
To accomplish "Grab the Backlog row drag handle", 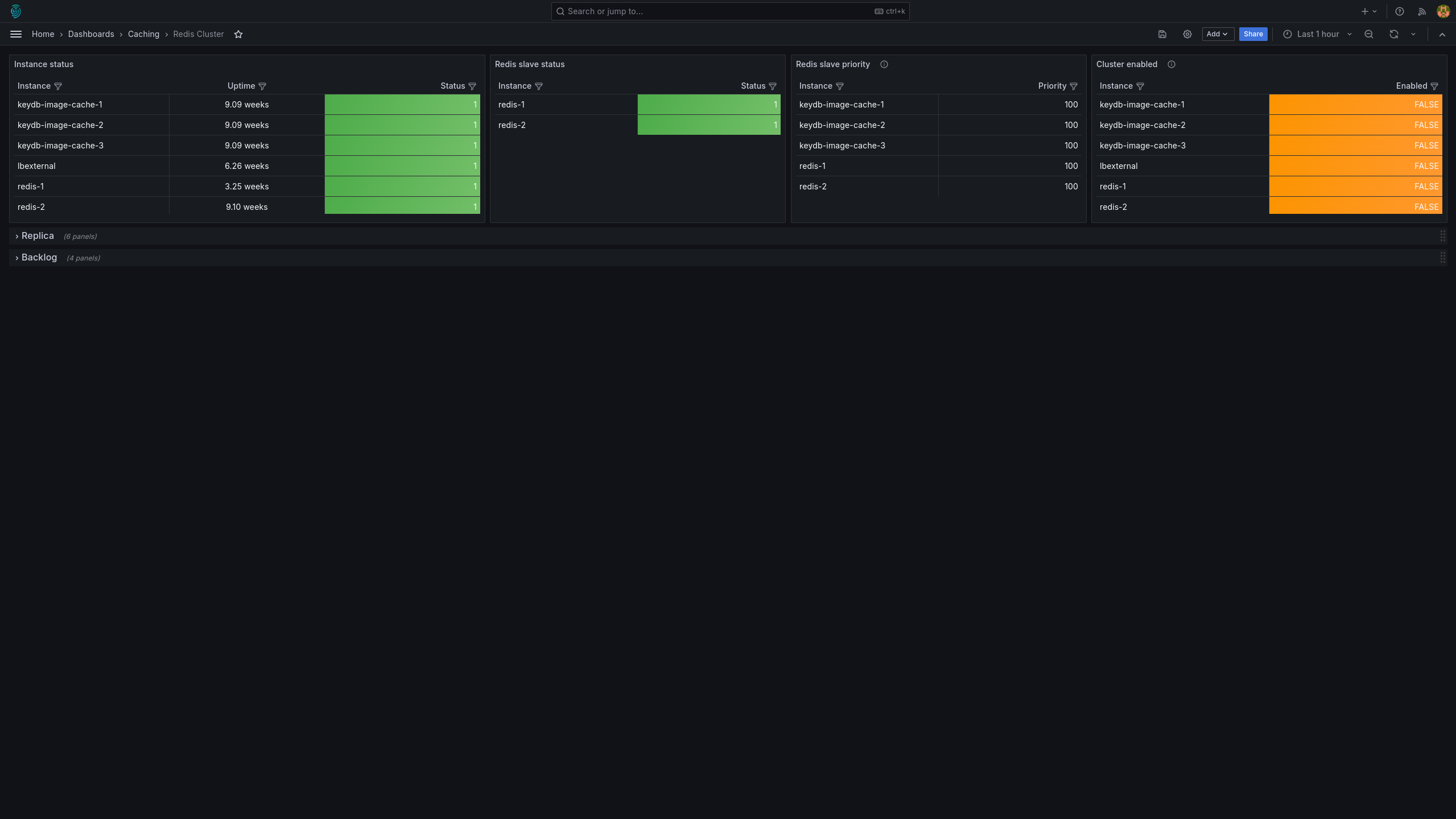I will 1443,258.
